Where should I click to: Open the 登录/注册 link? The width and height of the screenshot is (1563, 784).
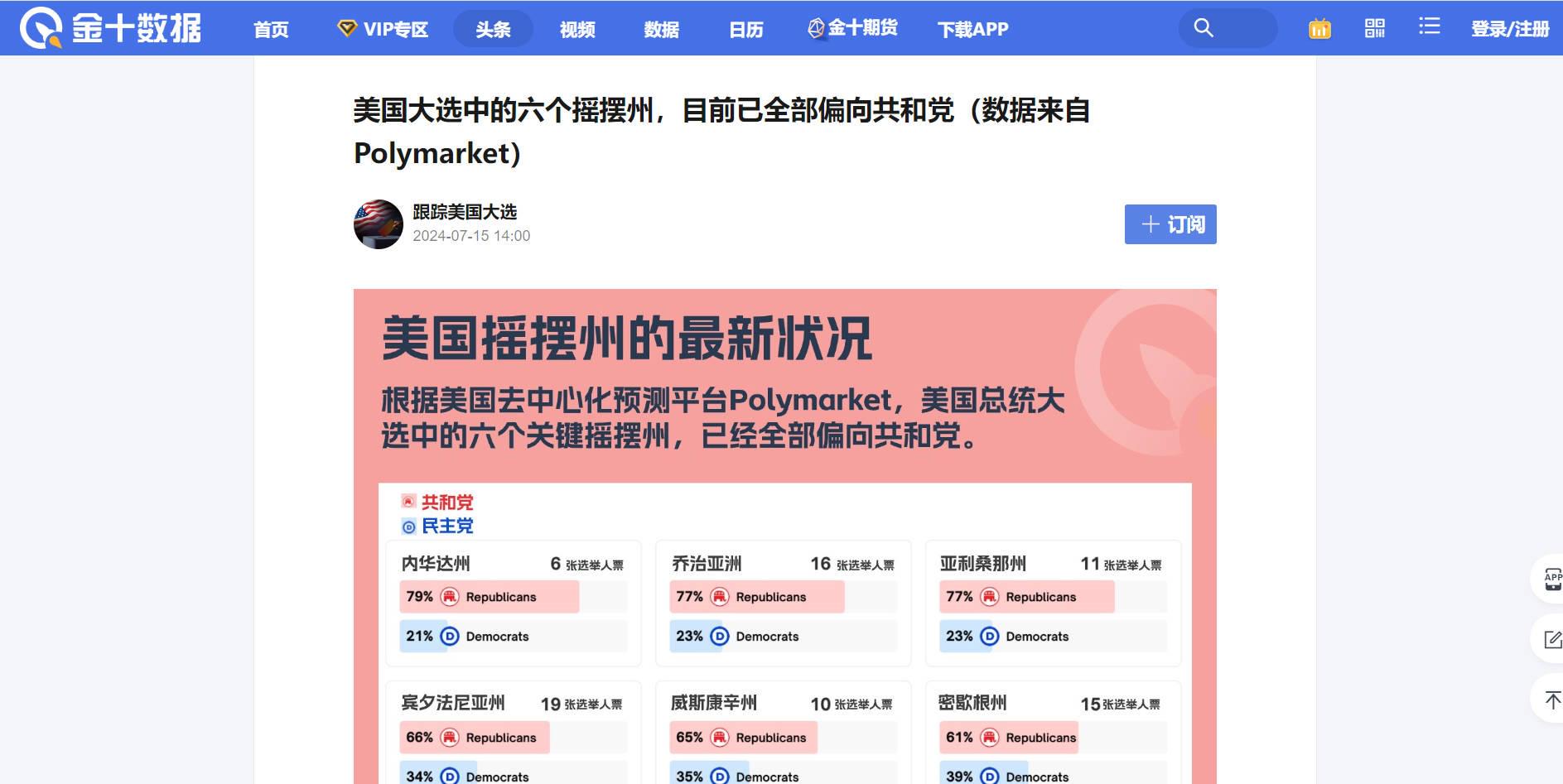1509,26
